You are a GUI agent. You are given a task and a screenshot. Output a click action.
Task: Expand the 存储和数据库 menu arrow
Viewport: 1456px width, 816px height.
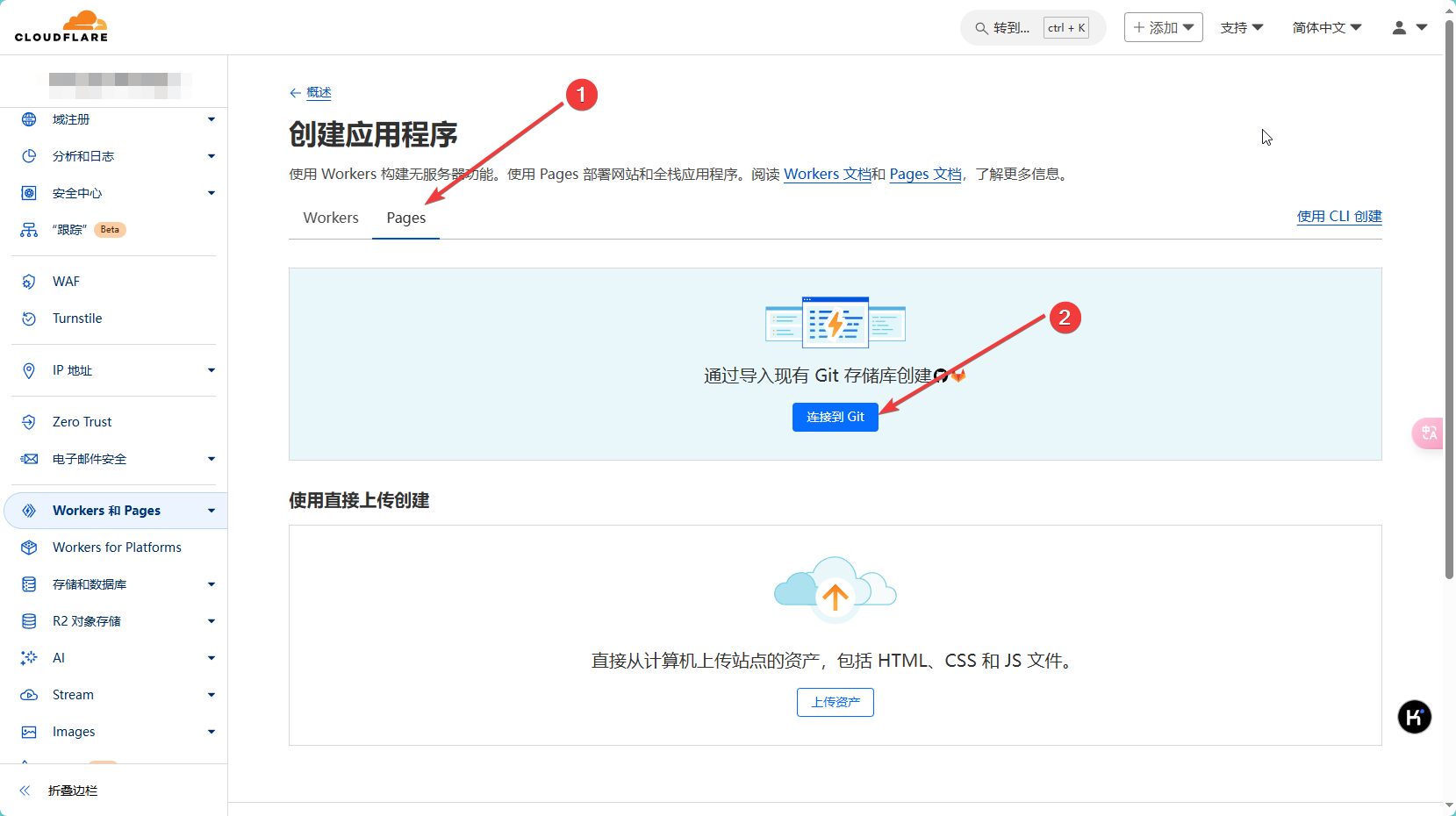[212, 584]
